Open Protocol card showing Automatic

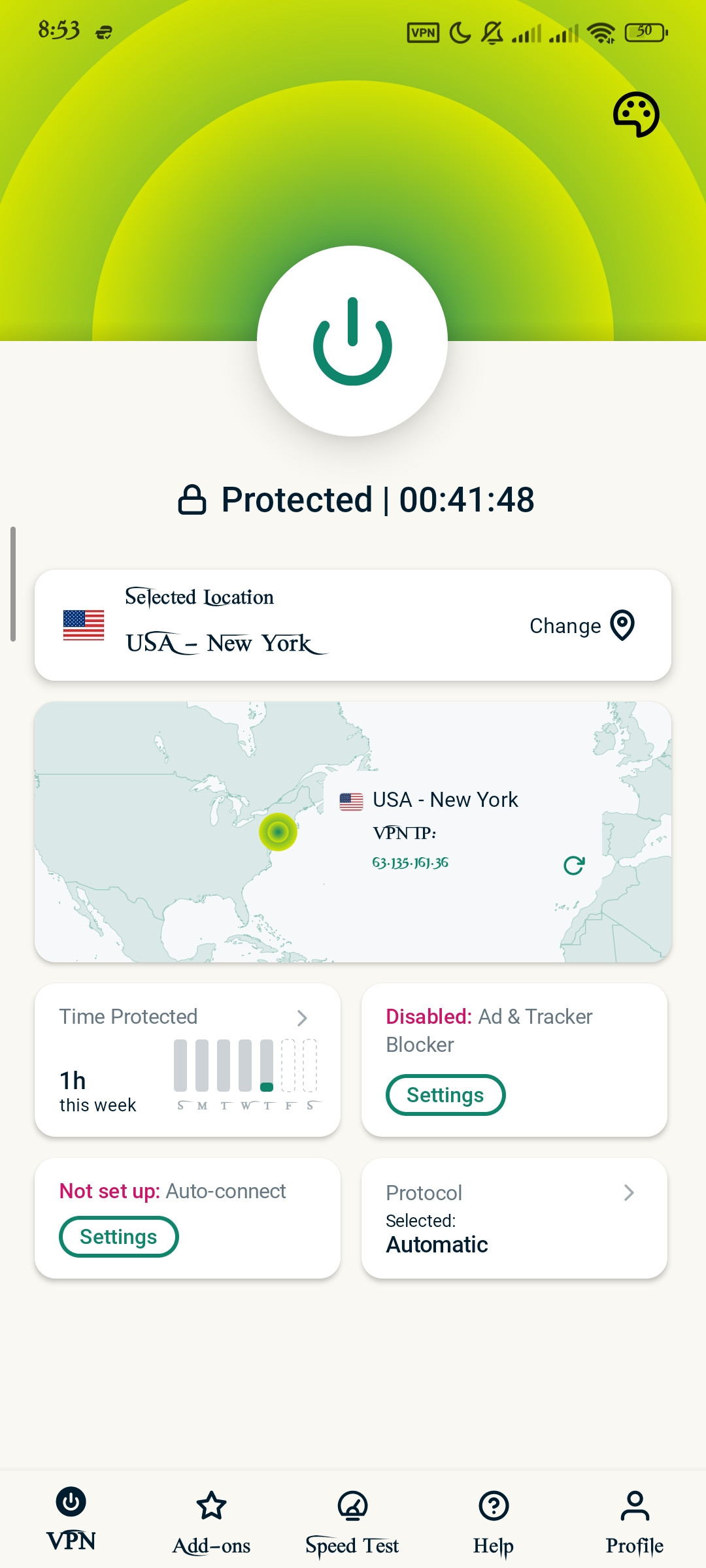tap(514, 1218)
